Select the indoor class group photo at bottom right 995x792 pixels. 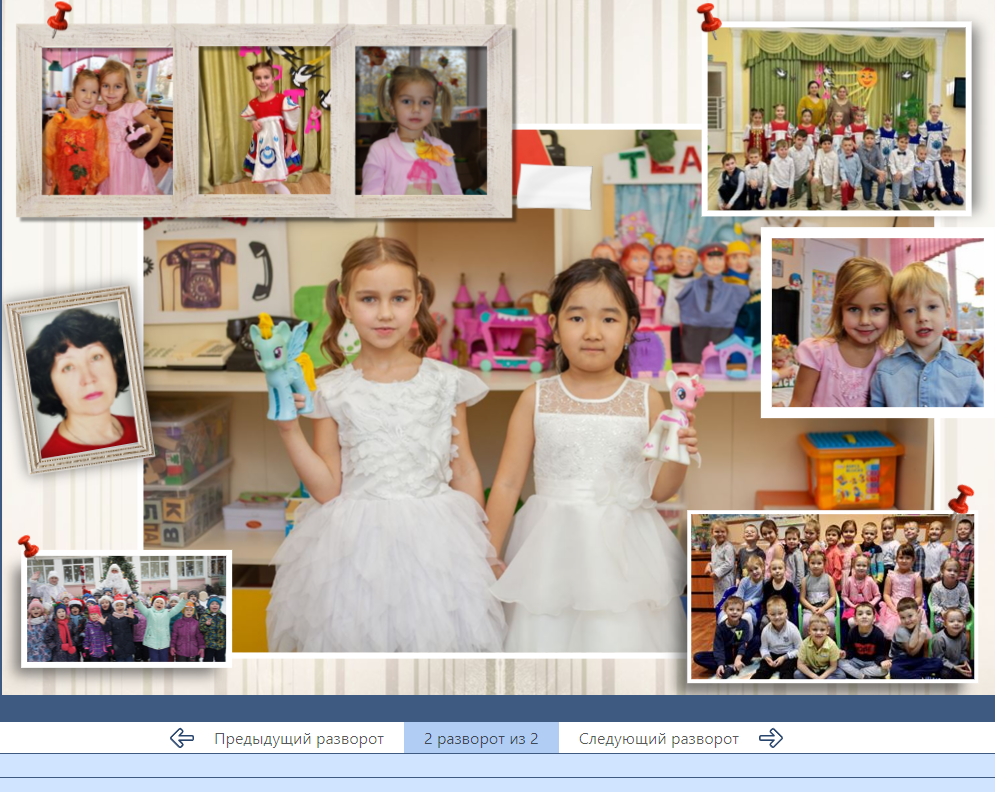pos(832,596)
